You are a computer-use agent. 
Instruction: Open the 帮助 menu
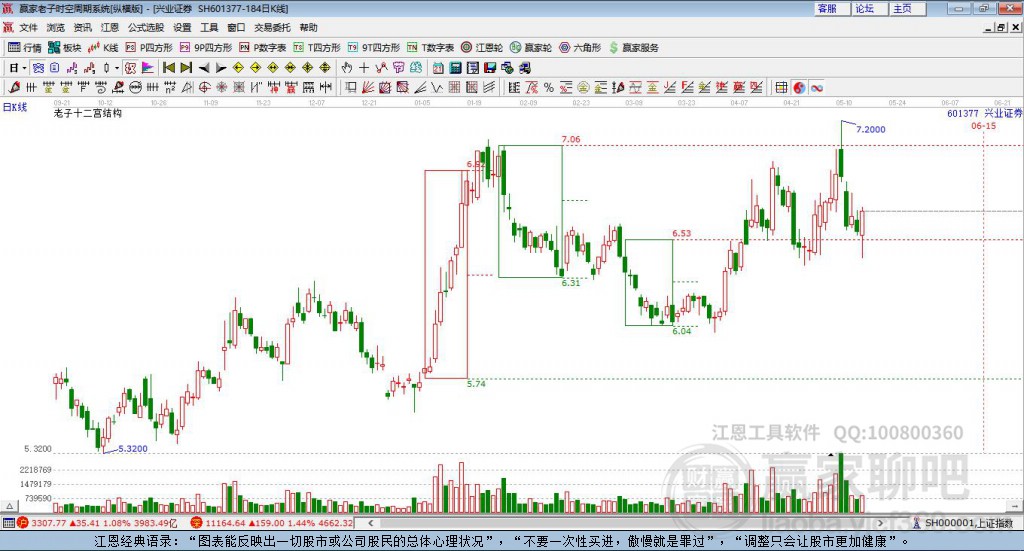point(308,27)
